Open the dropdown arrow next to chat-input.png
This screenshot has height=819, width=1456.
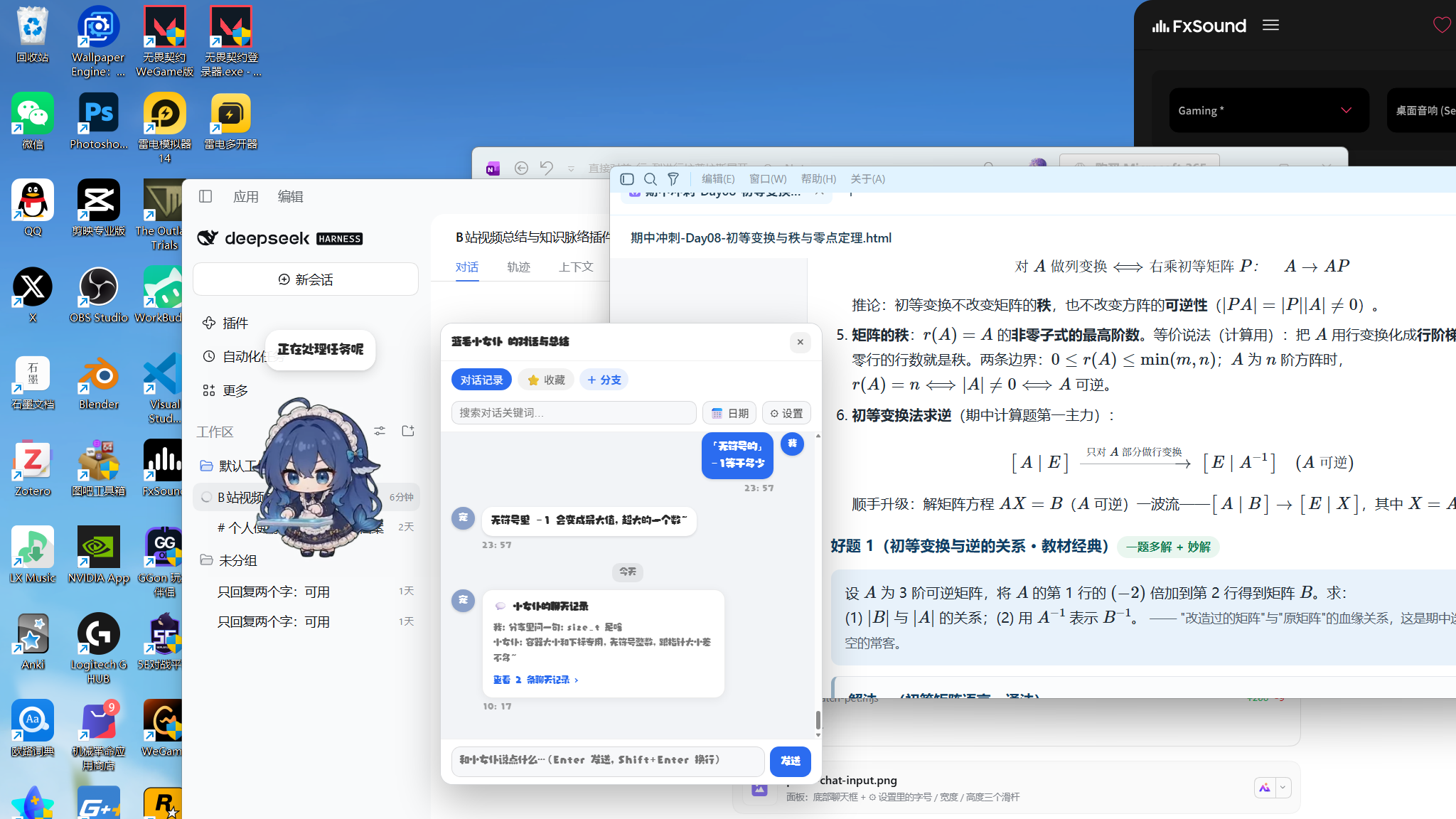[x=1283, y=787]
